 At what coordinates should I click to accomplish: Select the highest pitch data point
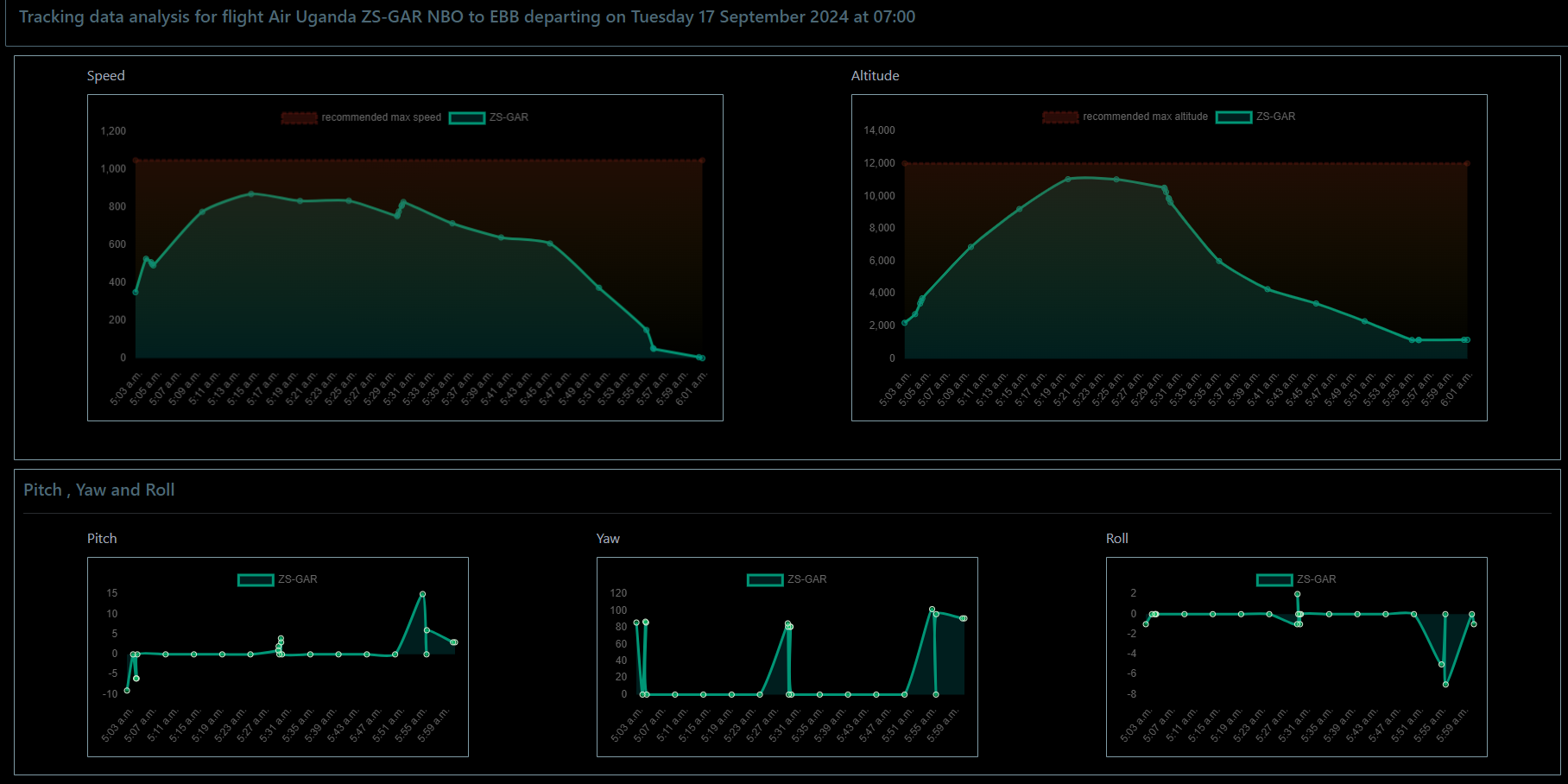pyautogui.click(x=422, y=594)
